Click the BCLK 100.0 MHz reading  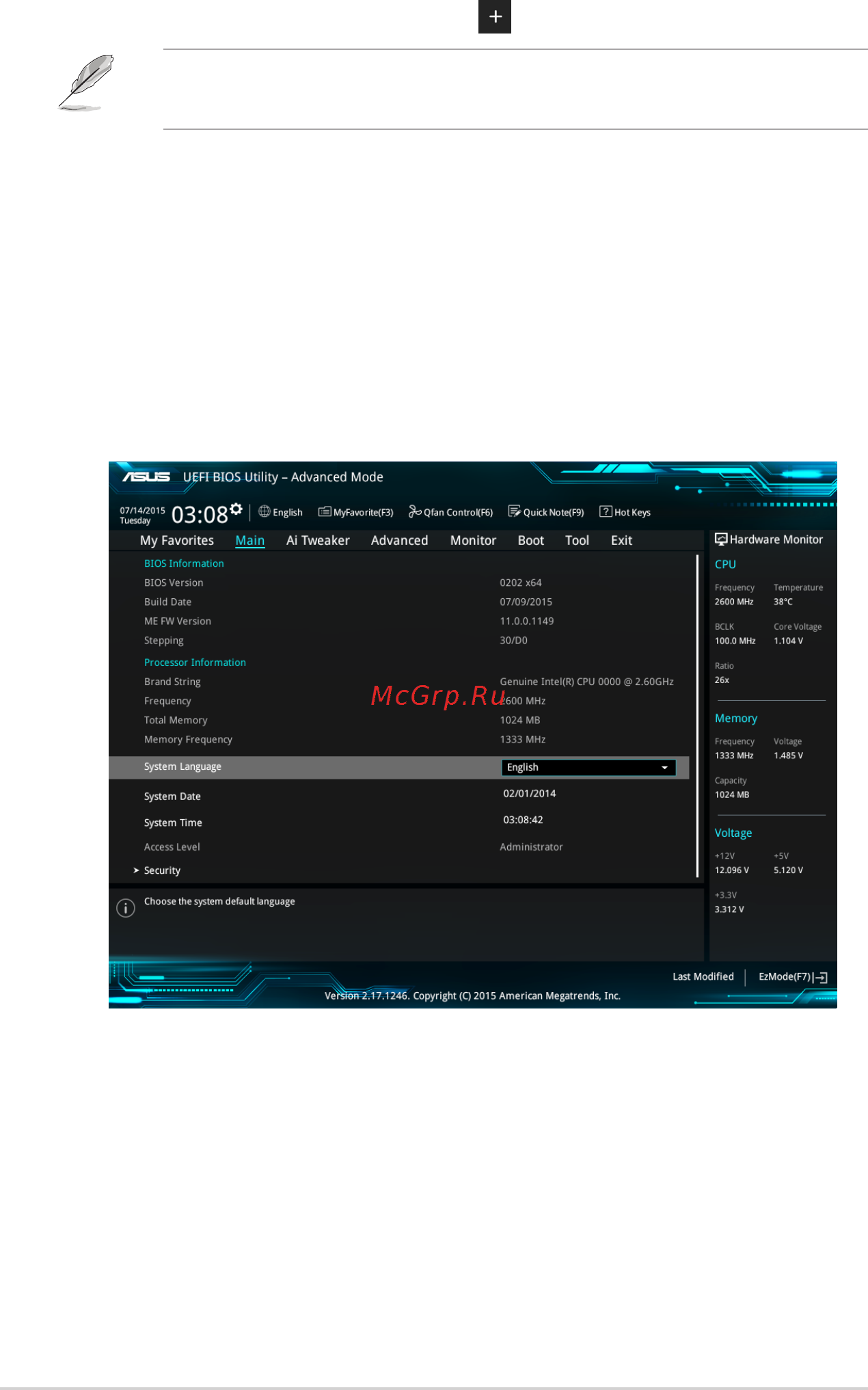(735, 641)
